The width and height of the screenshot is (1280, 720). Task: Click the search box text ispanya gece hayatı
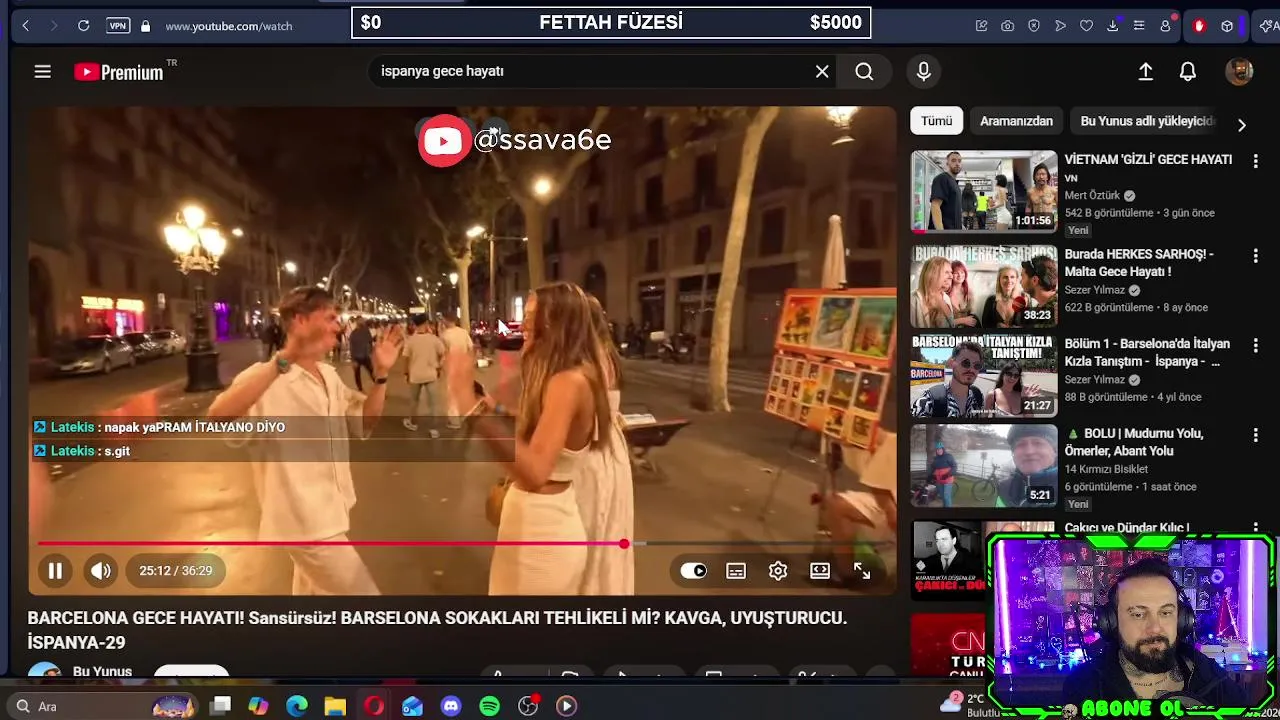tap(442, 72)
